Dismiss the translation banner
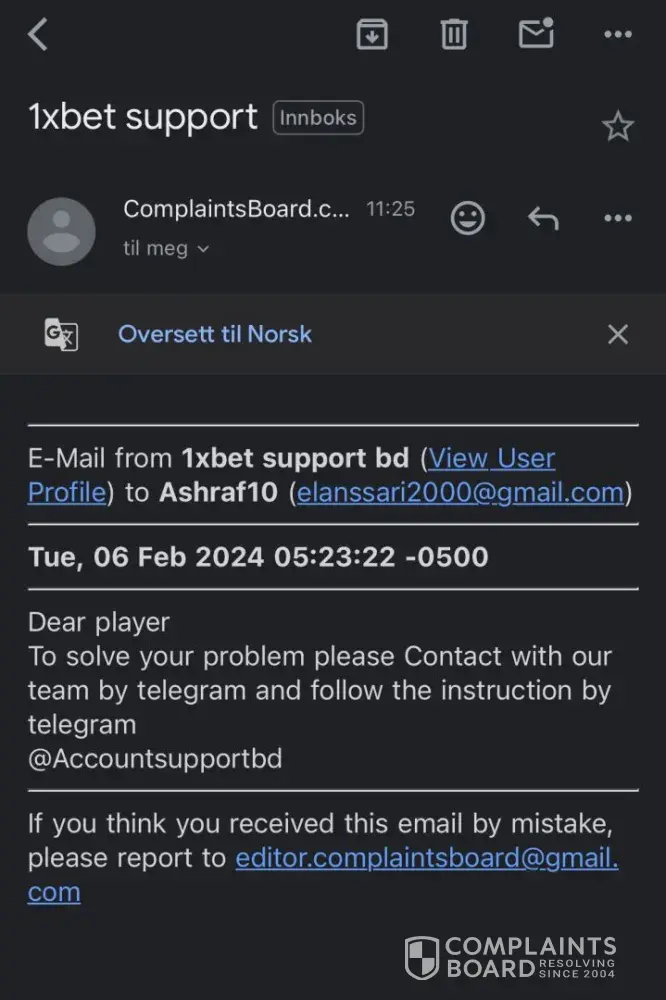Image resolution: width=666 pixels, height=1000 pixels. point(618,334)
